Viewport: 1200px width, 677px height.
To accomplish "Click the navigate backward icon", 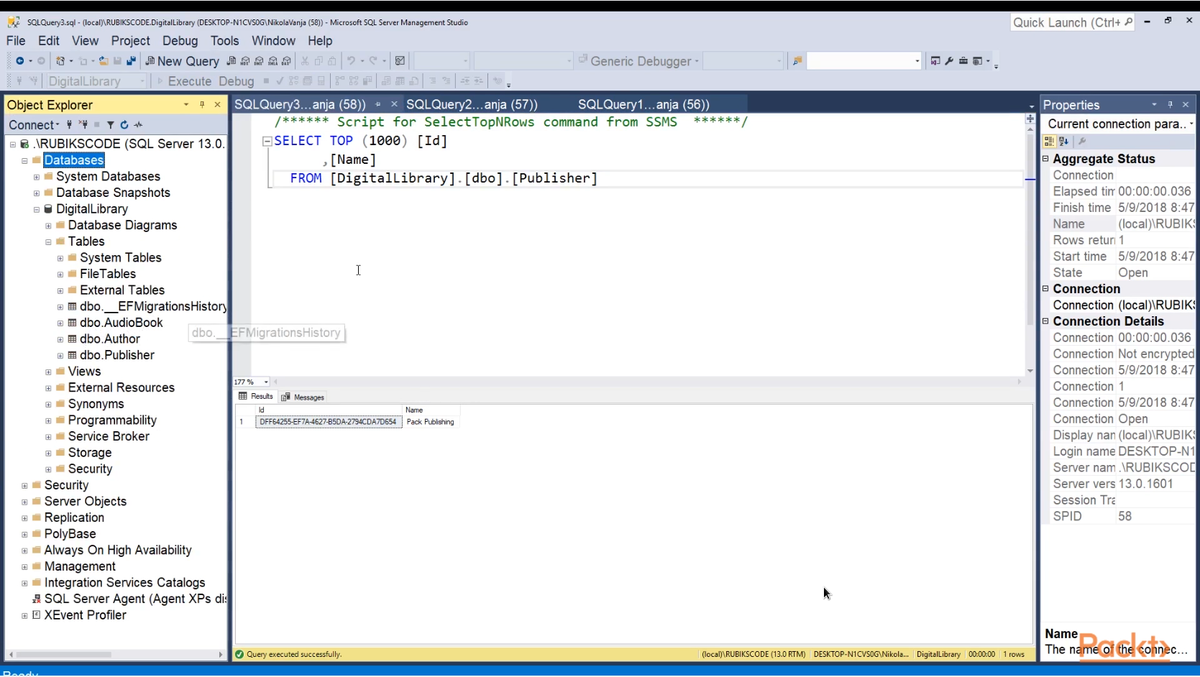I will click(x=20, y=61).
